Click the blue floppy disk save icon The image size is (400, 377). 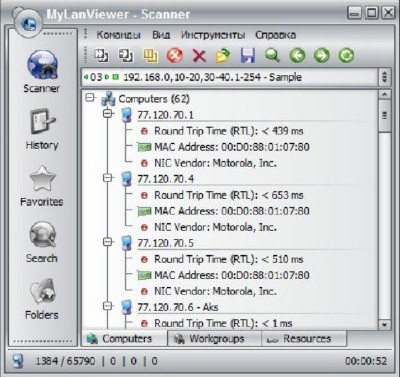248,55
